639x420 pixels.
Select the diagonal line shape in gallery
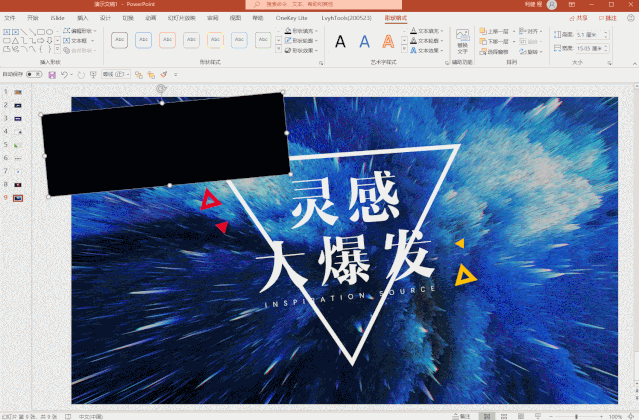(24, 32)
